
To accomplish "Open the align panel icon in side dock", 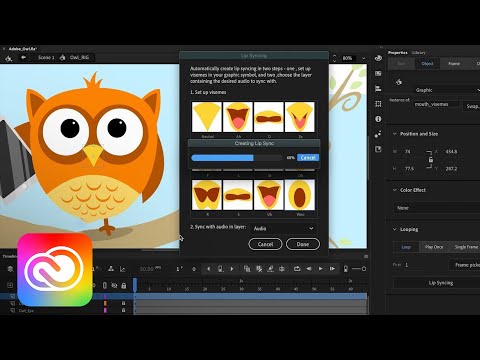I will [x=378, y=89].
